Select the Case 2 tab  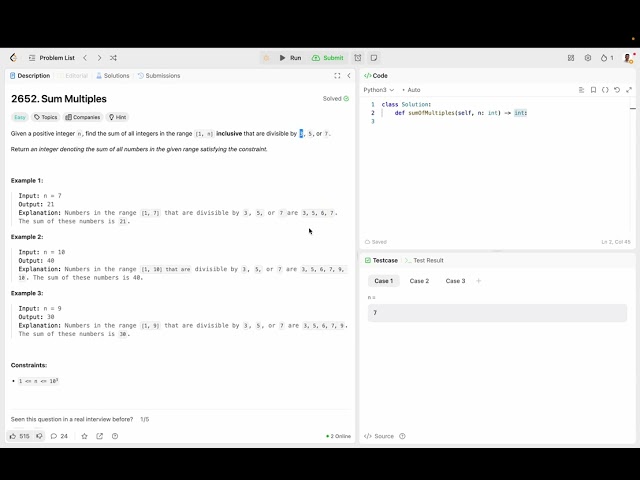419,281
